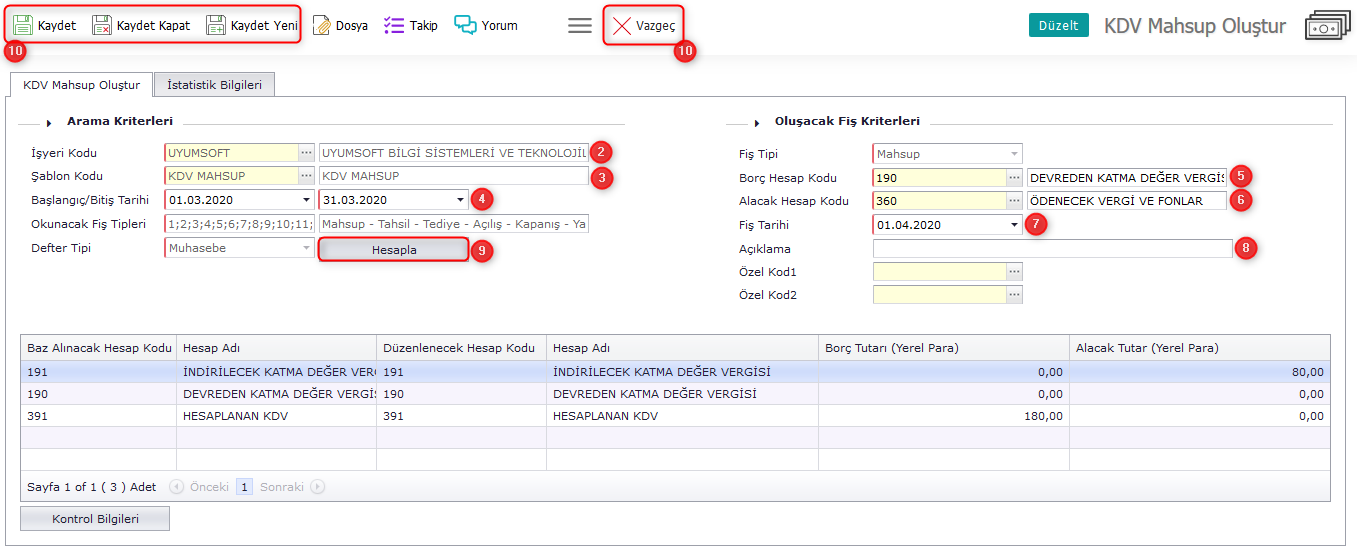Screen dimensions: 1357x557
Task: Click Kaydet Kapat save-and-close icon
Action: [x=102, y=25]
